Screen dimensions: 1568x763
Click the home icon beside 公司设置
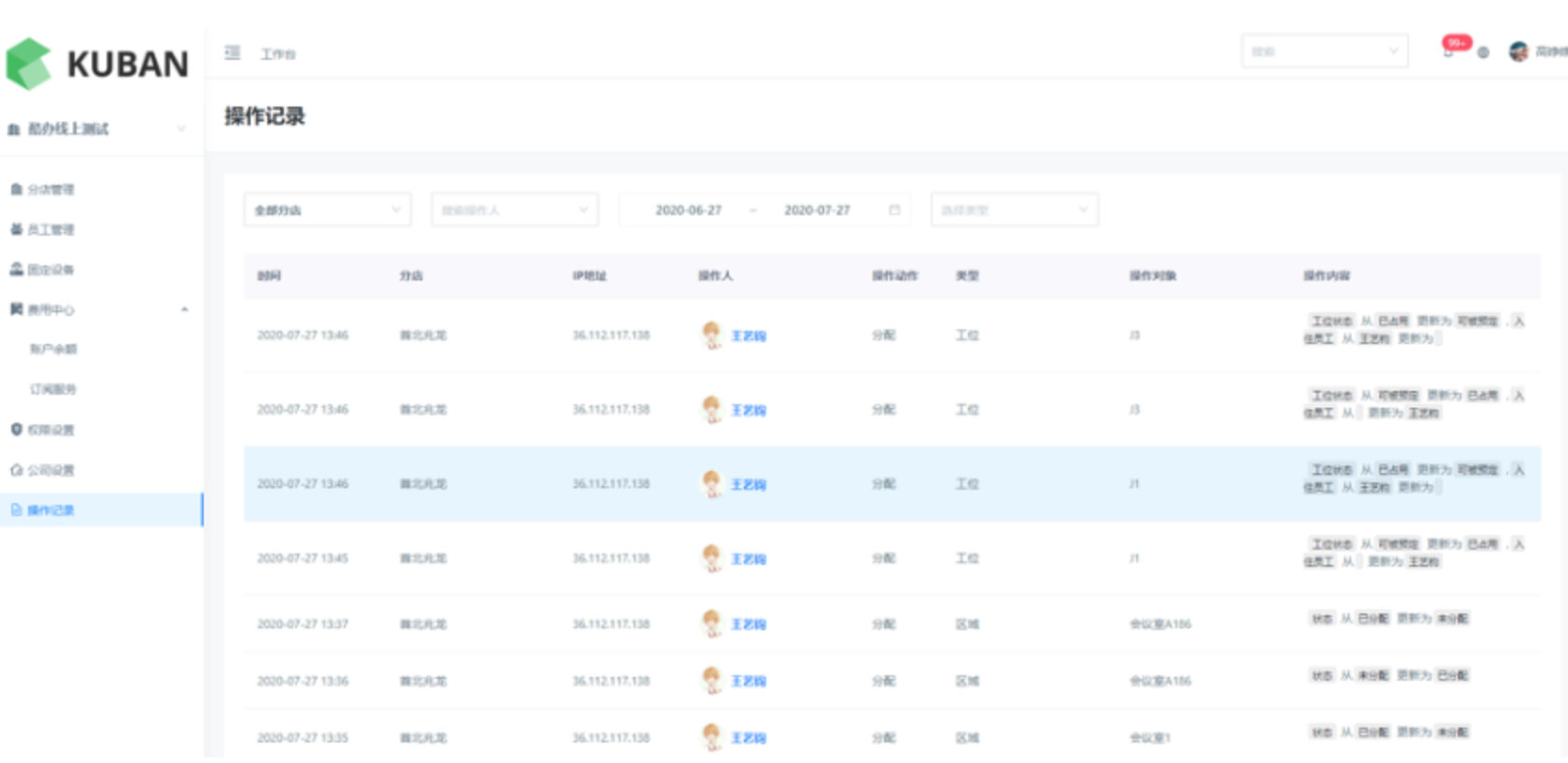tap(16, 469)
